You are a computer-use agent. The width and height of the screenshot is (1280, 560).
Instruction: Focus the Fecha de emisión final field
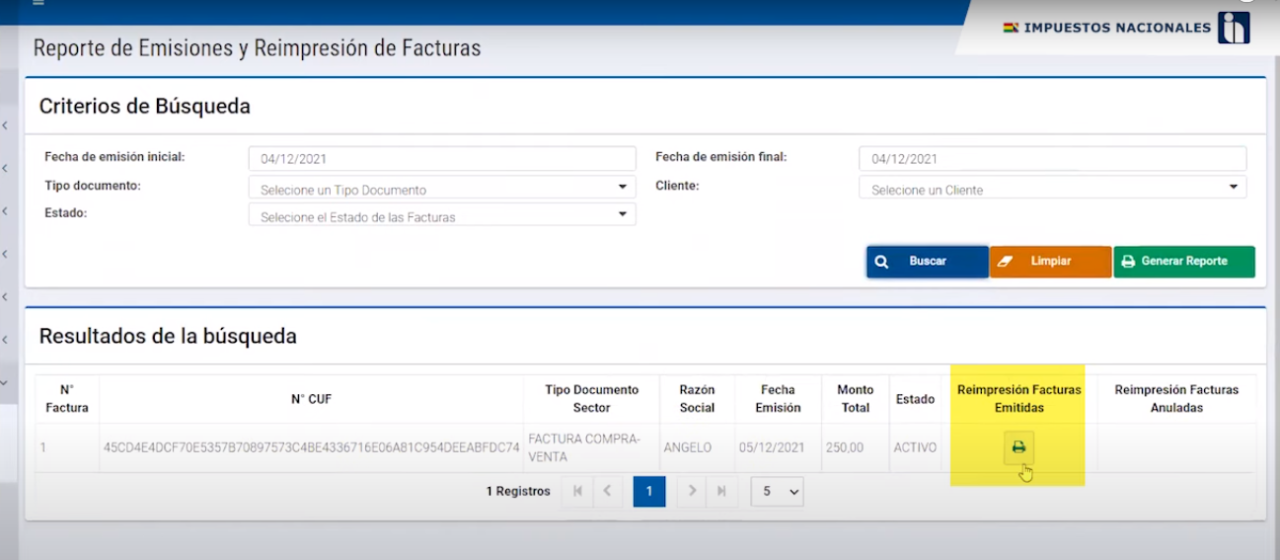pos(1052,158)
